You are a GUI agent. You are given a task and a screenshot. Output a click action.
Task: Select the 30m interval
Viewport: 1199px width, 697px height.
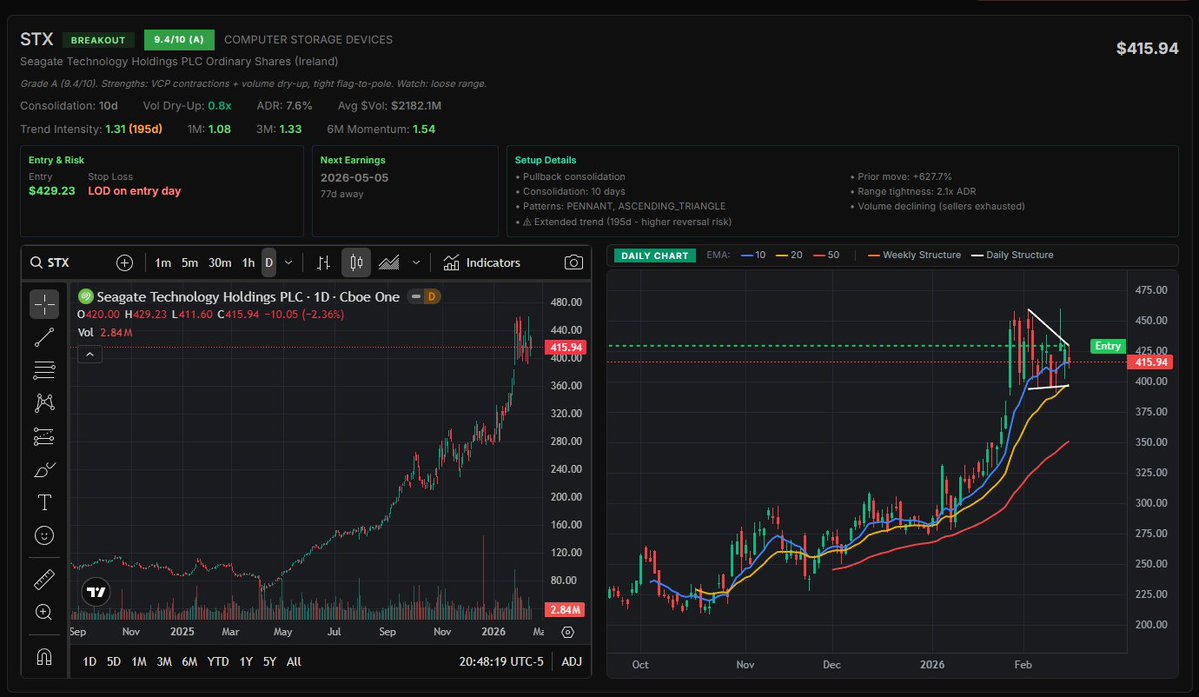point(220,263)
